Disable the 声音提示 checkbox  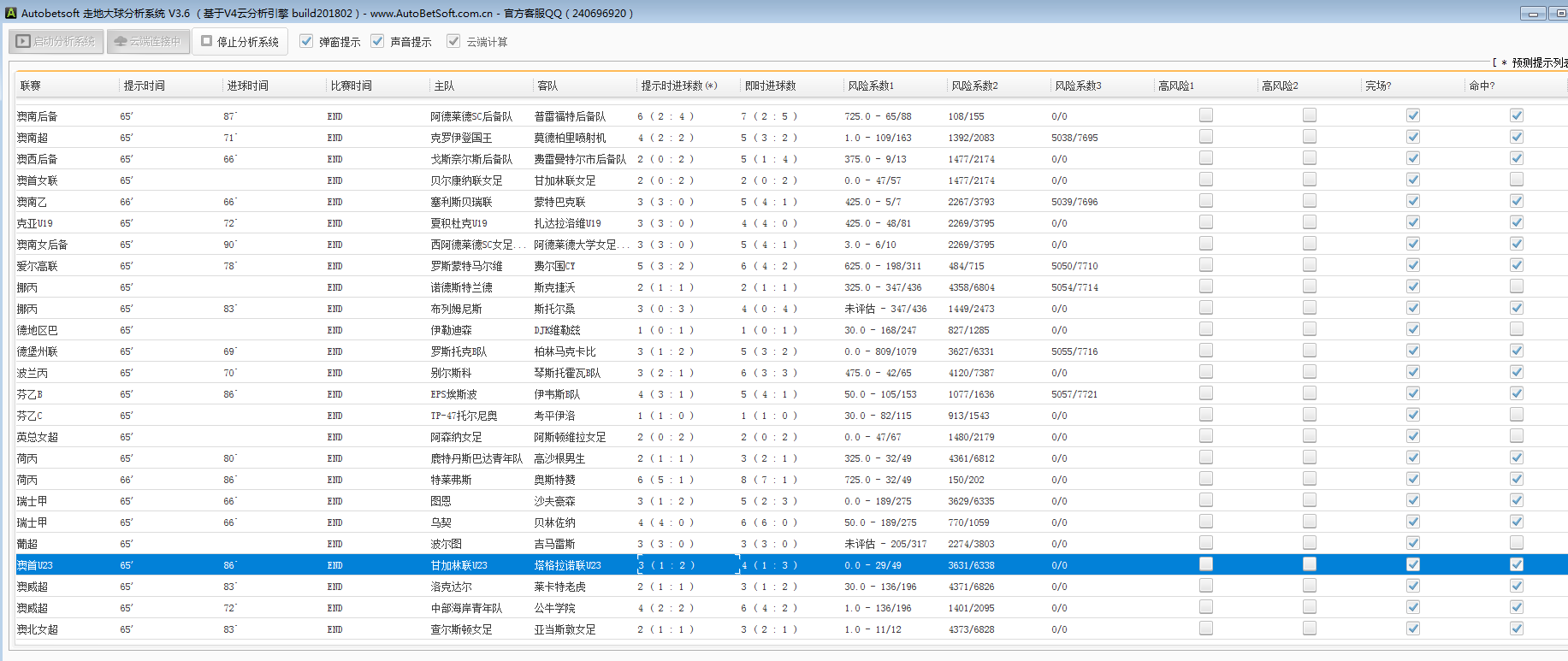click(x=377, y=41)
